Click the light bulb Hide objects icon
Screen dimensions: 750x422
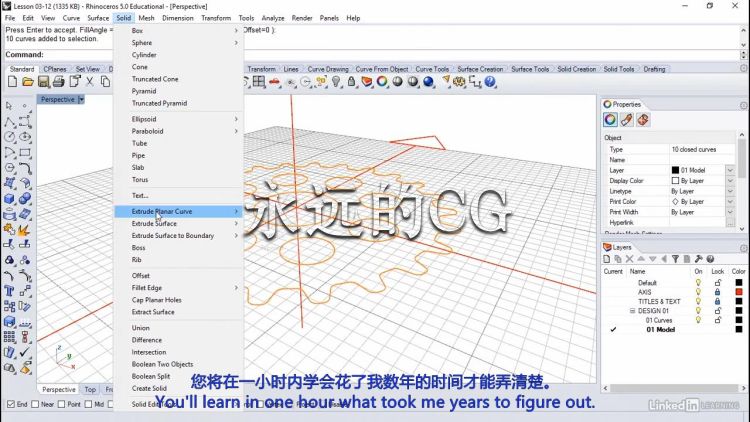tap(336, 82)
